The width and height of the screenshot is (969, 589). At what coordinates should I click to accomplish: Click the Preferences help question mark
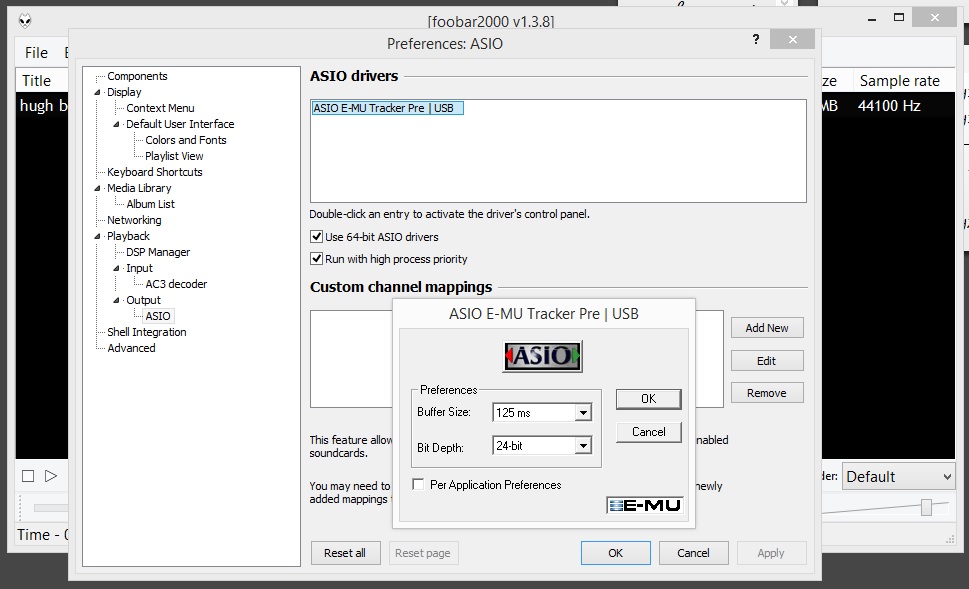click(x=756, y=40)
